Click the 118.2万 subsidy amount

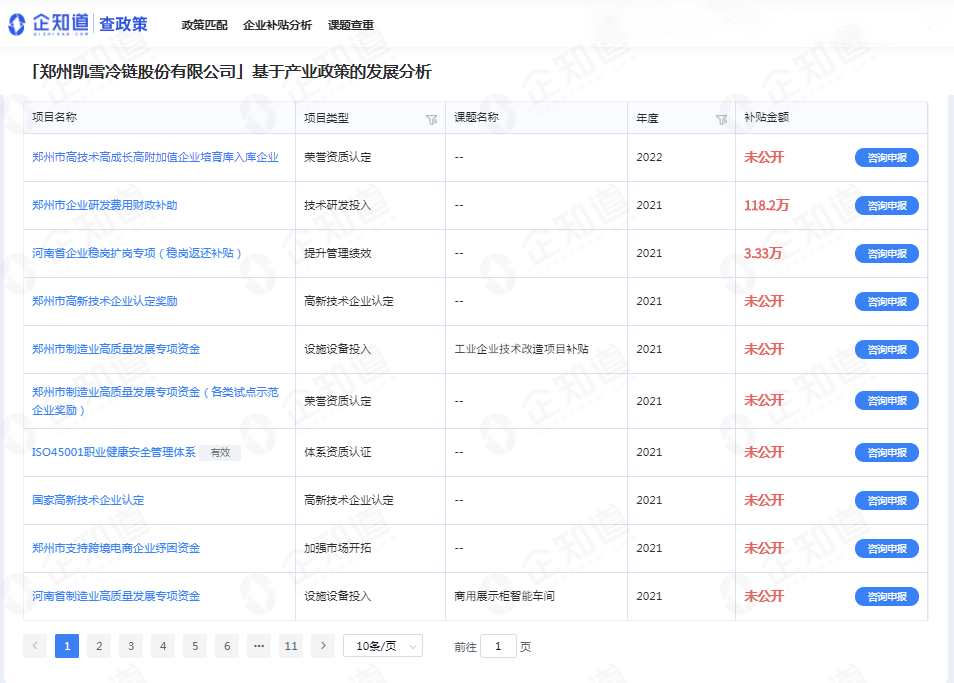[x=767, y=205]
